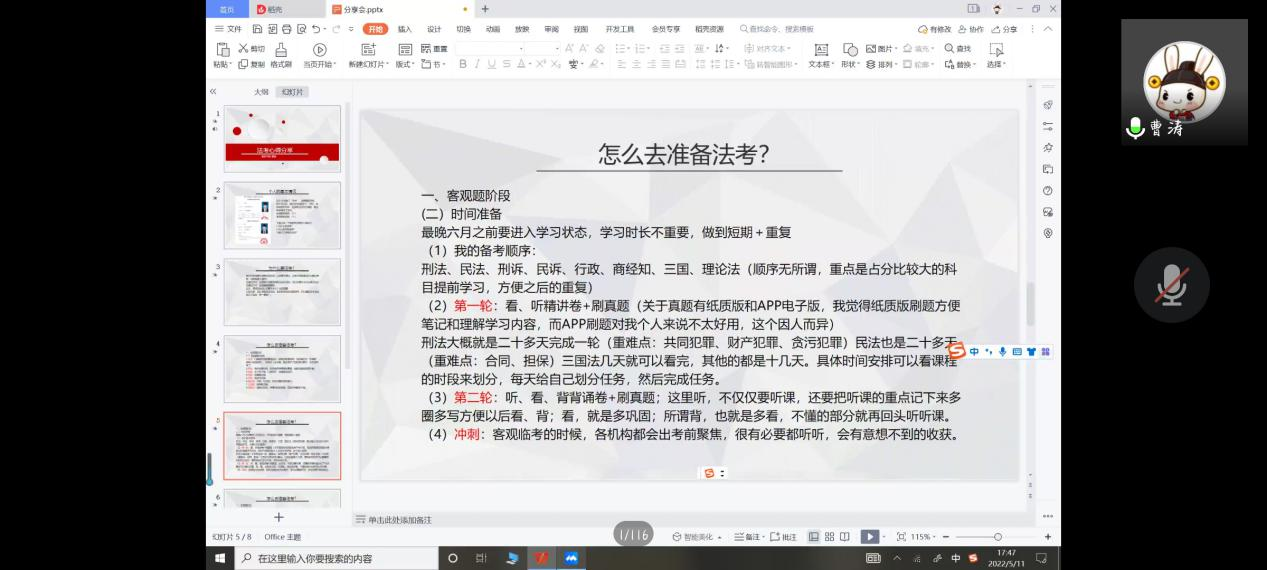Click the add new slide plus icon
Screen dimensions: 1267x570
pos(279,517)
